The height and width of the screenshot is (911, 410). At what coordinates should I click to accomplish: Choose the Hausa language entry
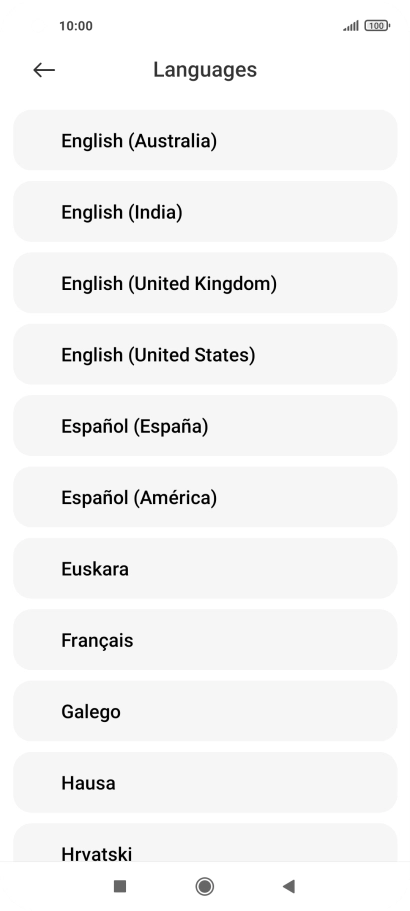coord(205,783)
